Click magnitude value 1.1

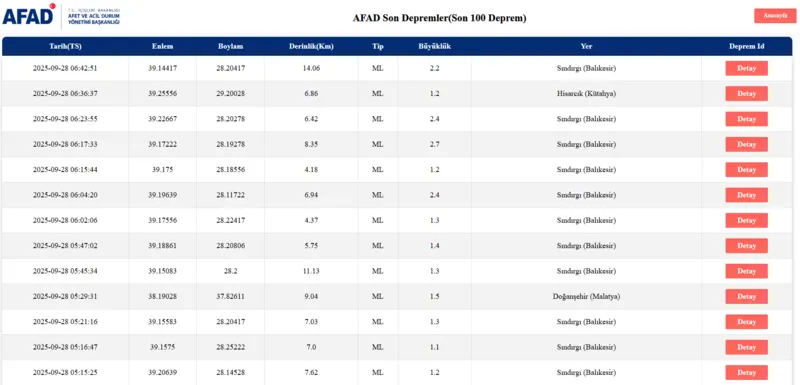pos(435,347)
